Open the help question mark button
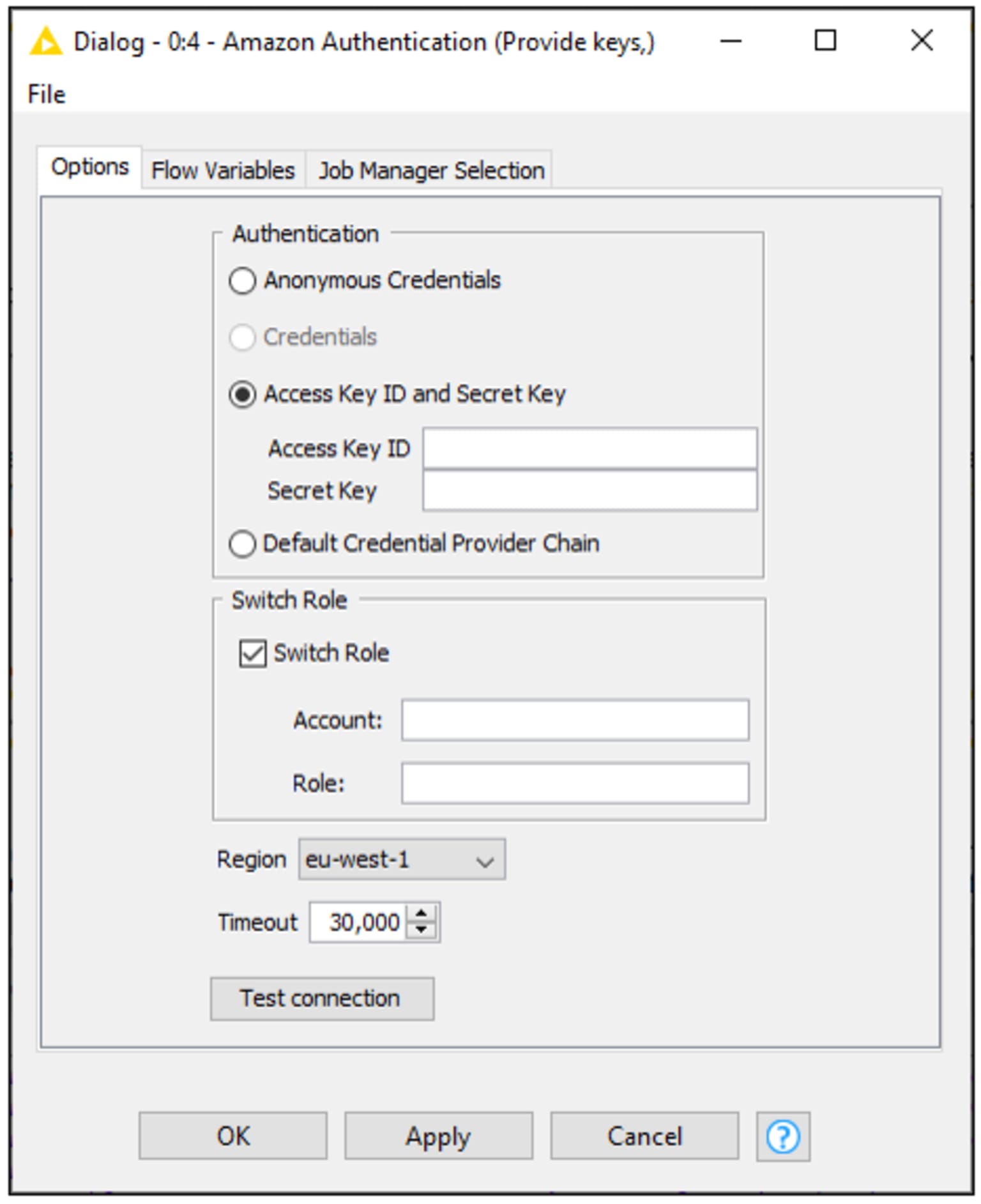981x1204 pixels. 783,1136
